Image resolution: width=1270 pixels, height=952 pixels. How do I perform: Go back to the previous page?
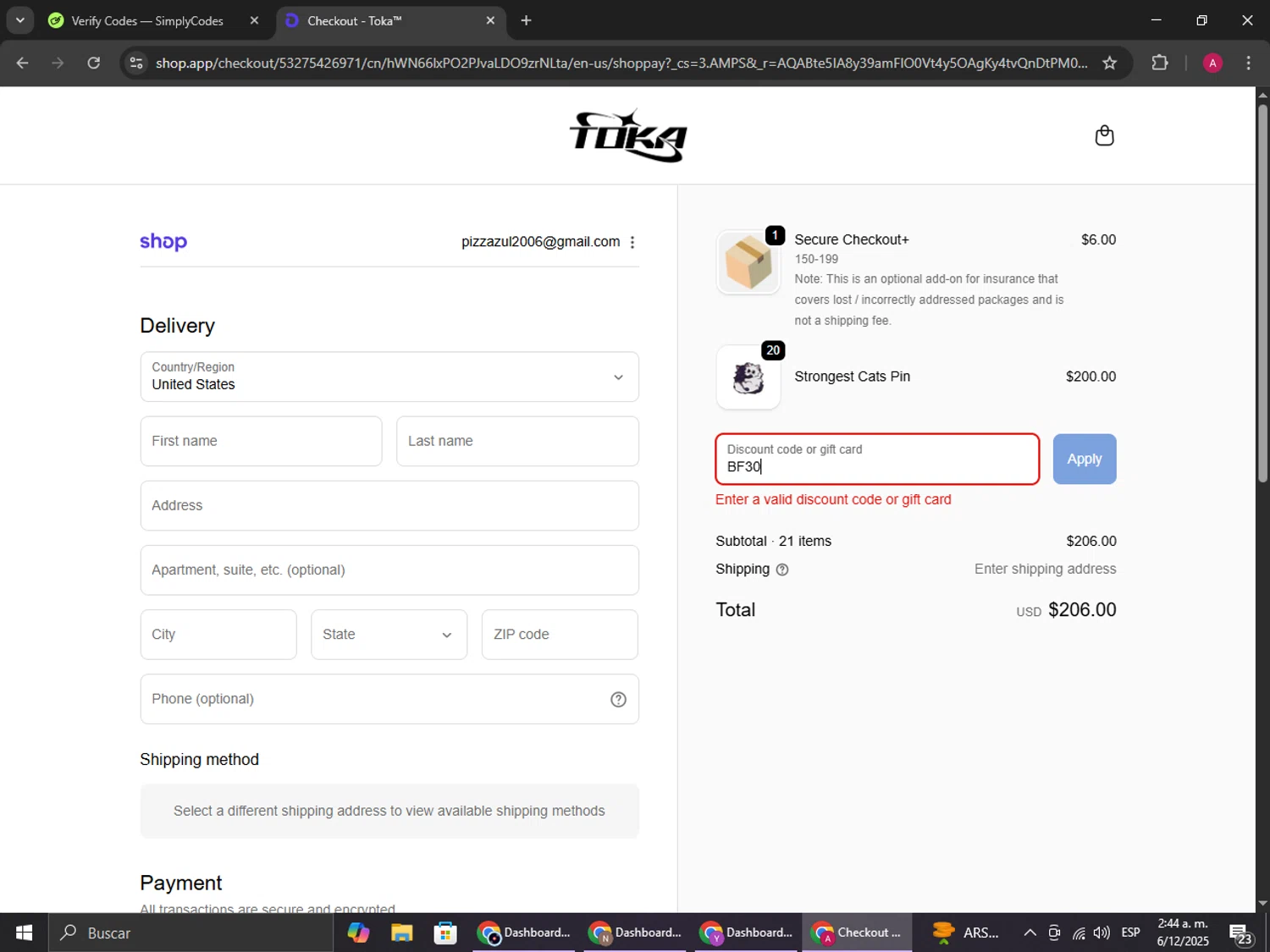(x=22, y=63)
